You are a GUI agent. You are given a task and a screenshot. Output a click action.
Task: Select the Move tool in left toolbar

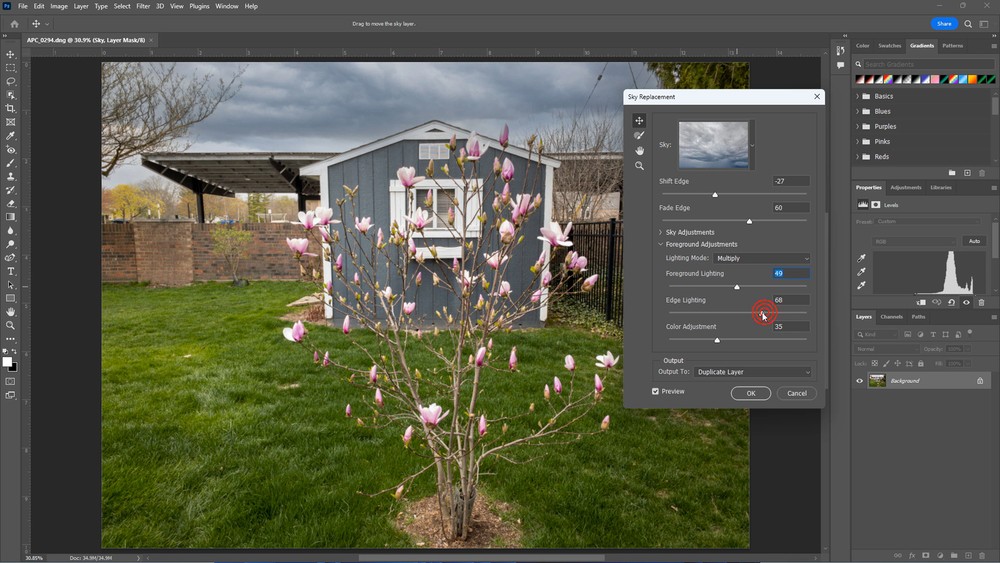(x=10, y=54)
